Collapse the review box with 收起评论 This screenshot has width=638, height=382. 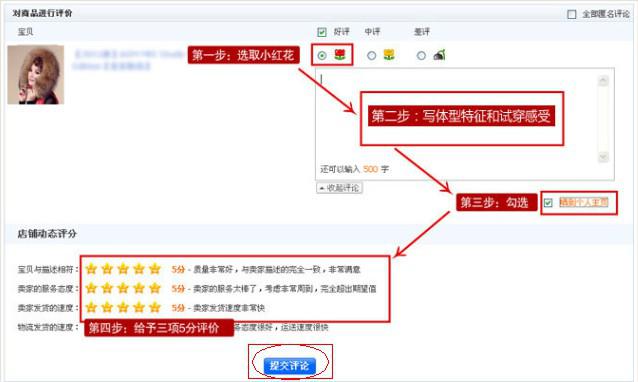point(339,188)
